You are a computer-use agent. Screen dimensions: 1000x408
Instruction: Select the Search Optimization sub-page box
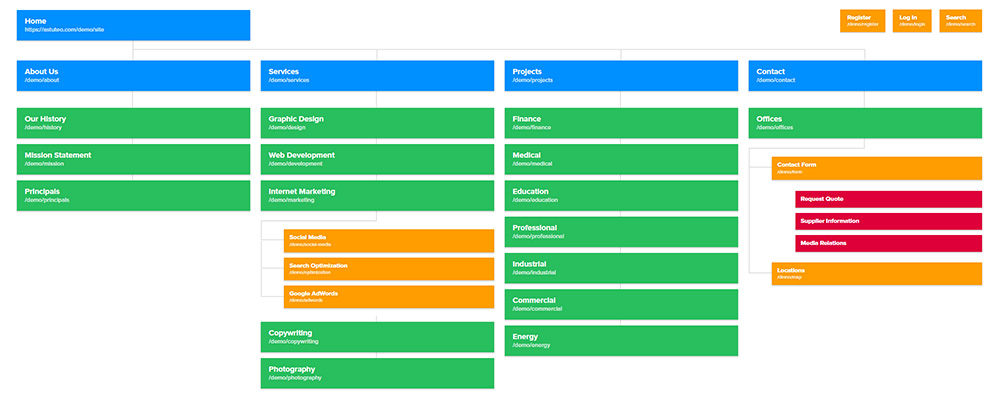point(389,269)
